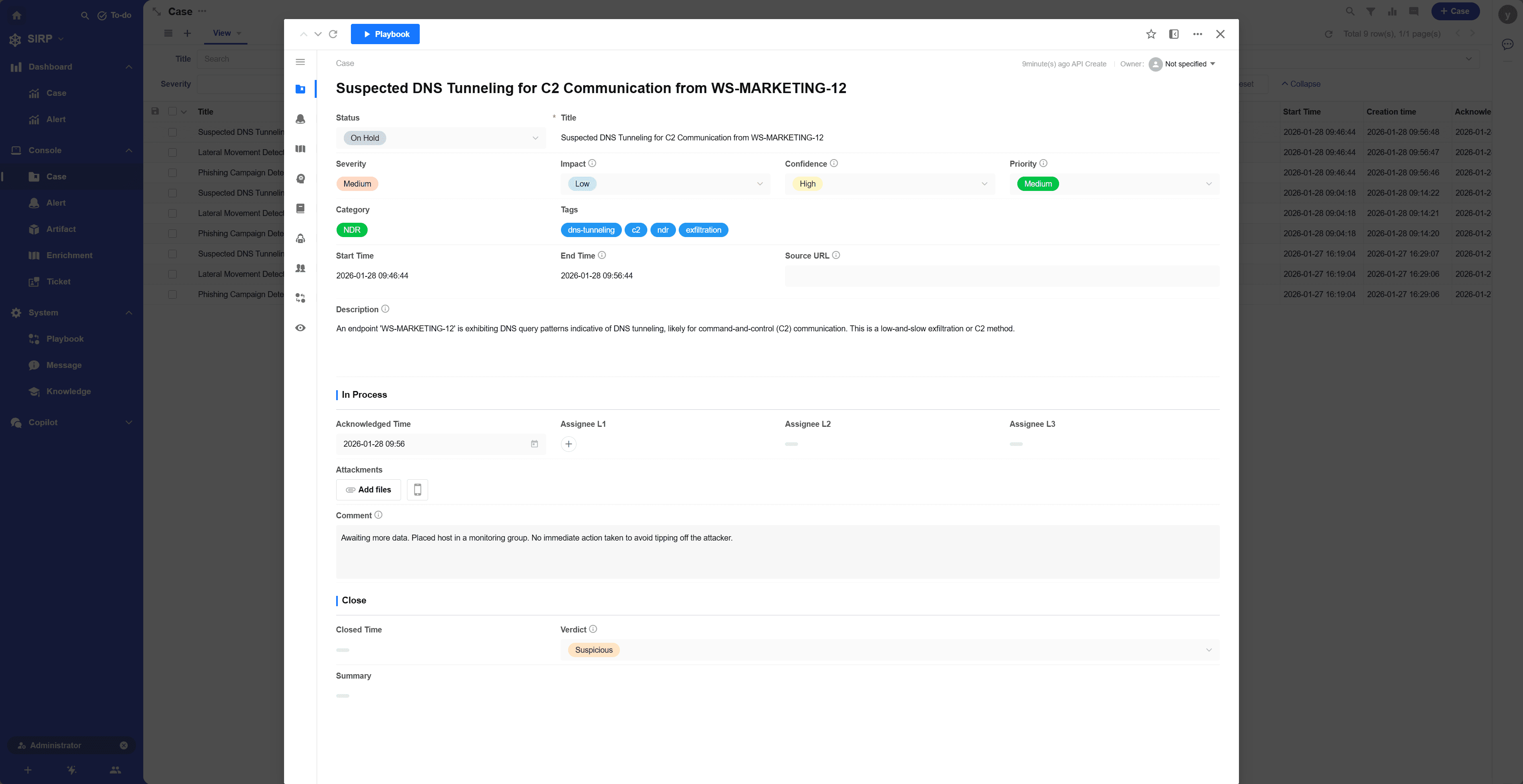Image resolution: width=1523 pixels, height=784 pixels.
Task: Check the last Phishing Campaign row checkbox
Action: [x=172, y=294]
